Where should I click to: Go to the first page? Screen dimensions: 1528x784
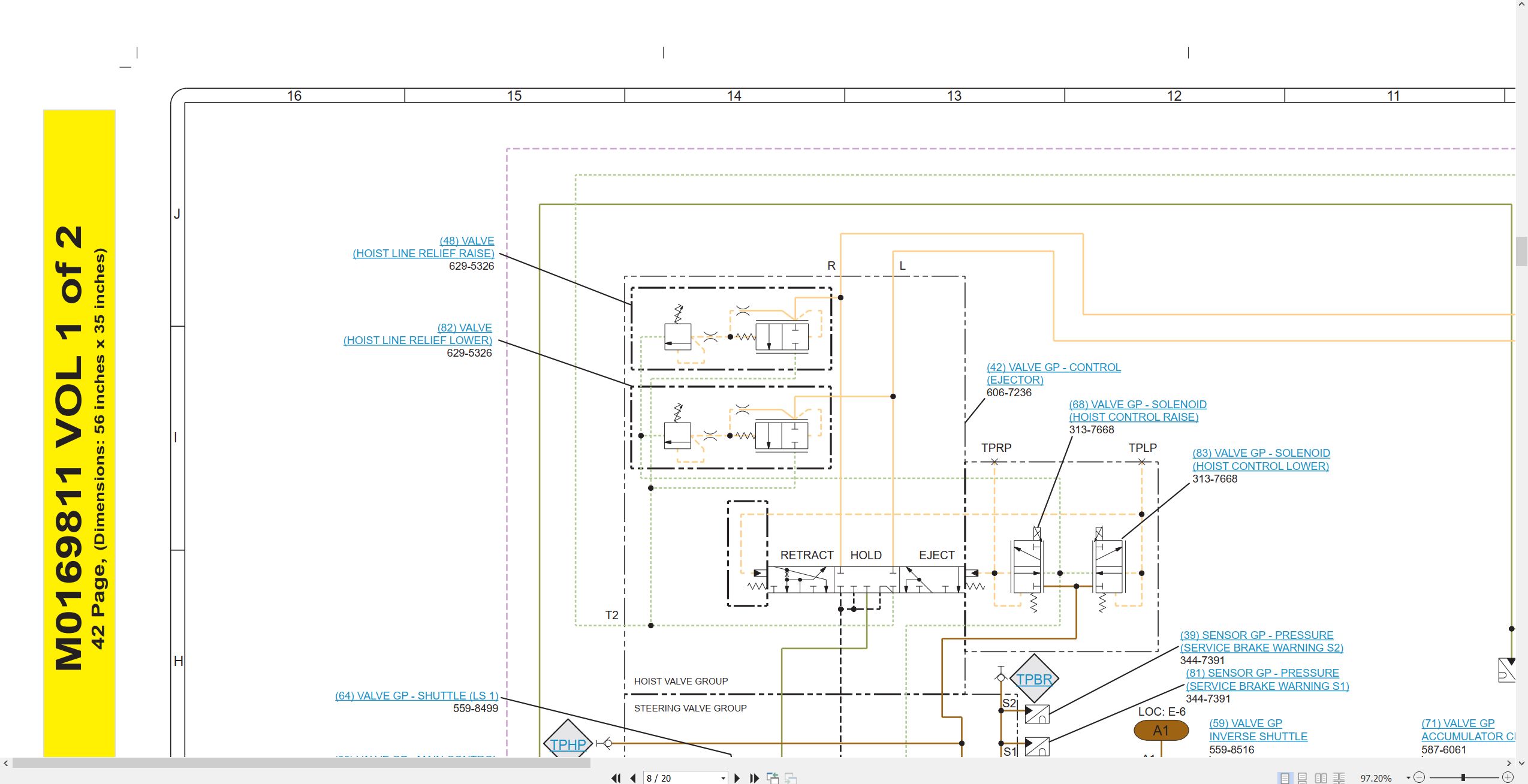coord(616,778)
